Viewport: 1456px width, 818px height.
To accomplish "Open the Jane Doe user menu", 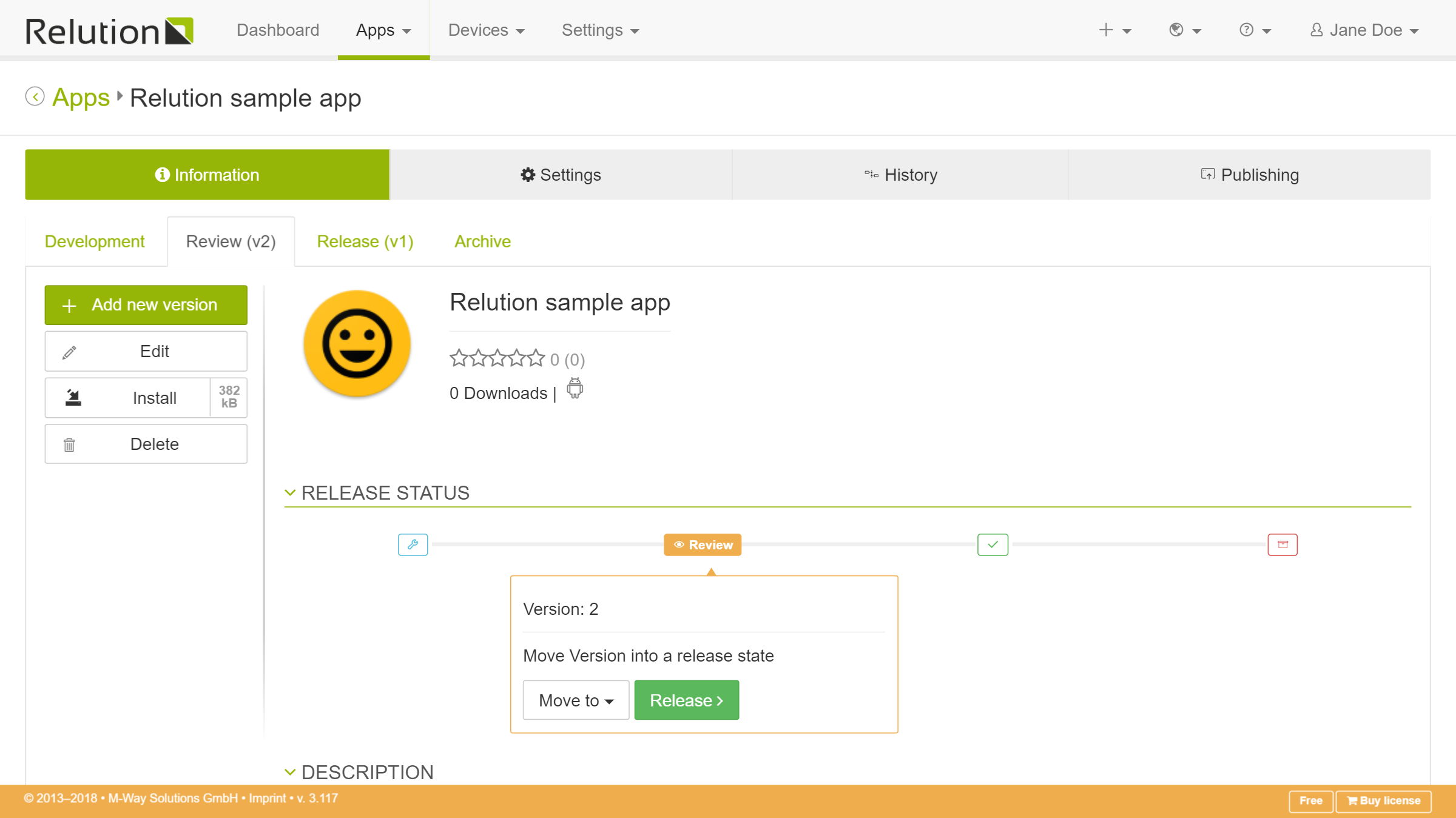I will [x=1364, y=30].
